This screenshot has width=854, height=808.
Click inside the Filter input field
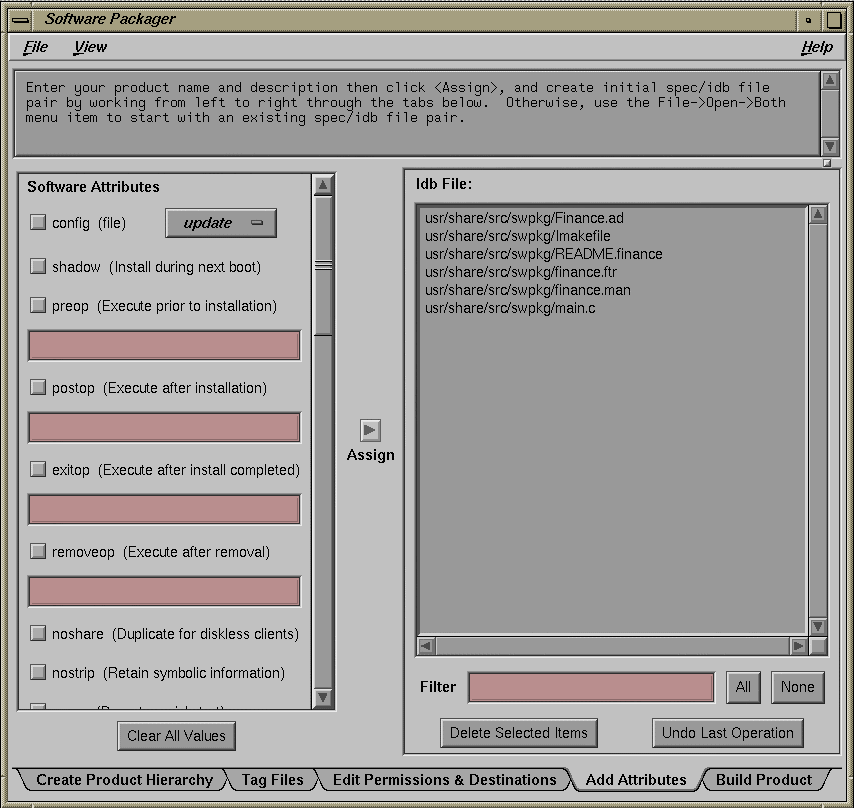click(589, 687)
